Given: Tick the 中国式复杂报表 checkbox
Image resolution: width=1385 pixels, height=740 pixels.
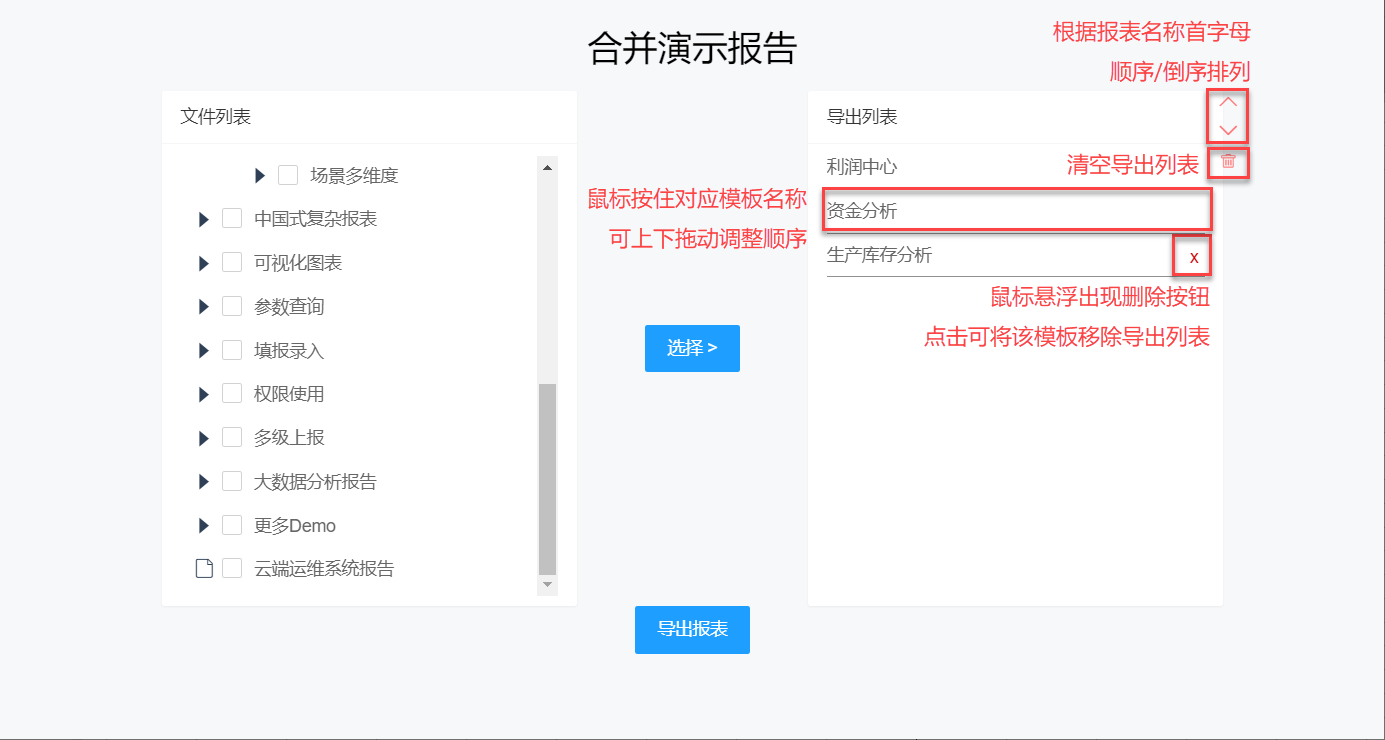Looking at the screenshot, I should tap(232, 219).
